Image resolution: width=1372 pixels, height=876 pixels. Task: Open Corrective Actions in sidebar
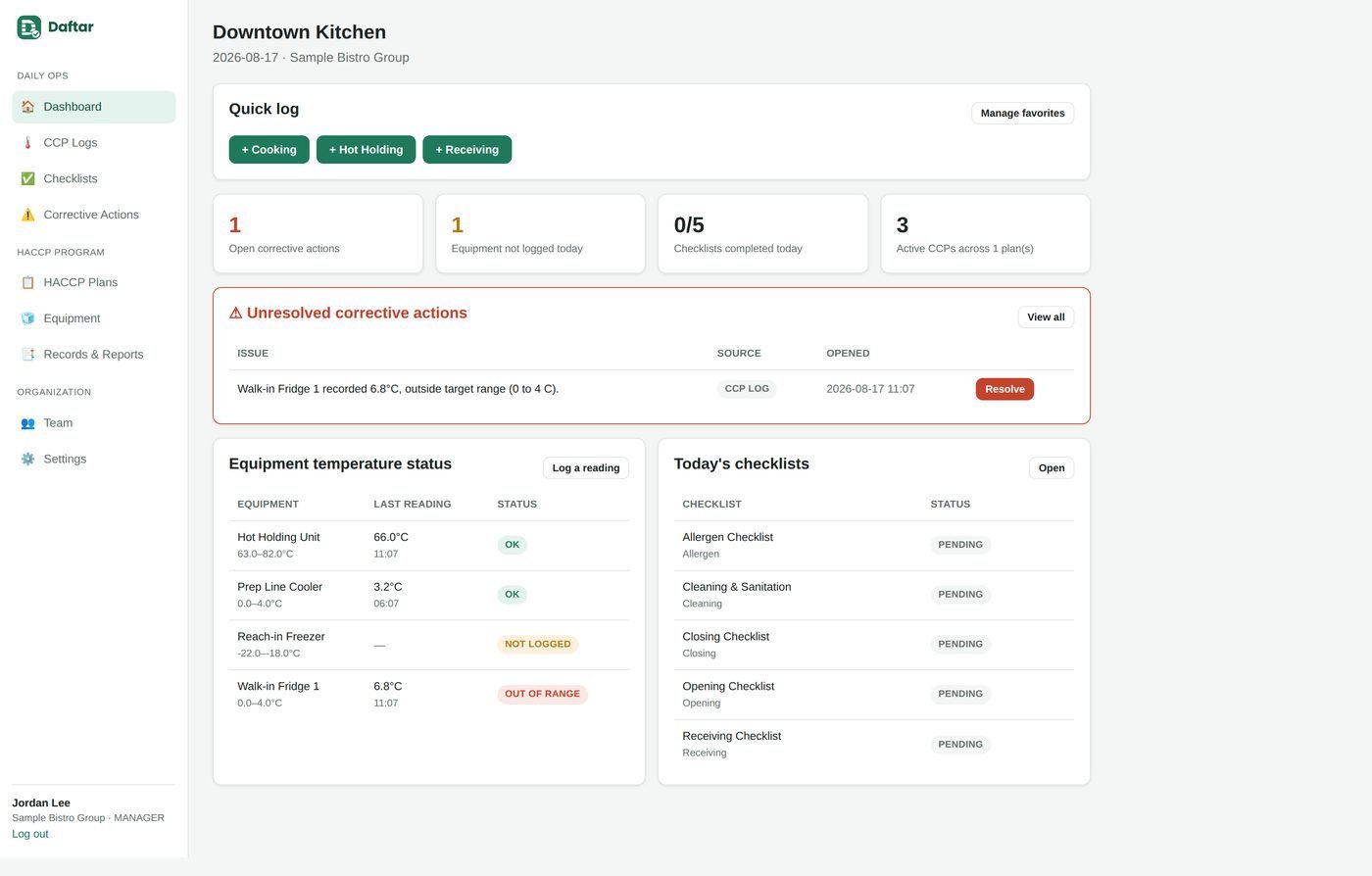pos(93,215)
